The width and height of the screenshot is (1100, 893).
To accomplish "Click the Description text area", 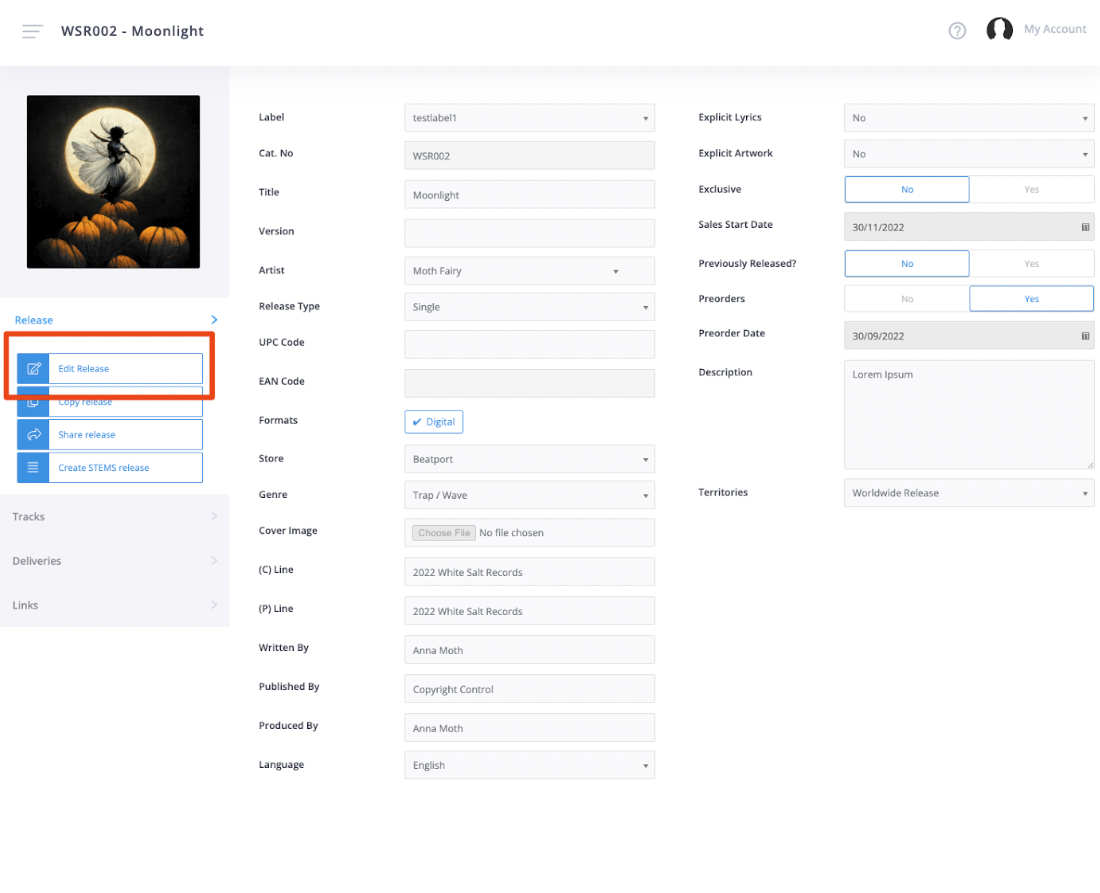I will [969, 415].
